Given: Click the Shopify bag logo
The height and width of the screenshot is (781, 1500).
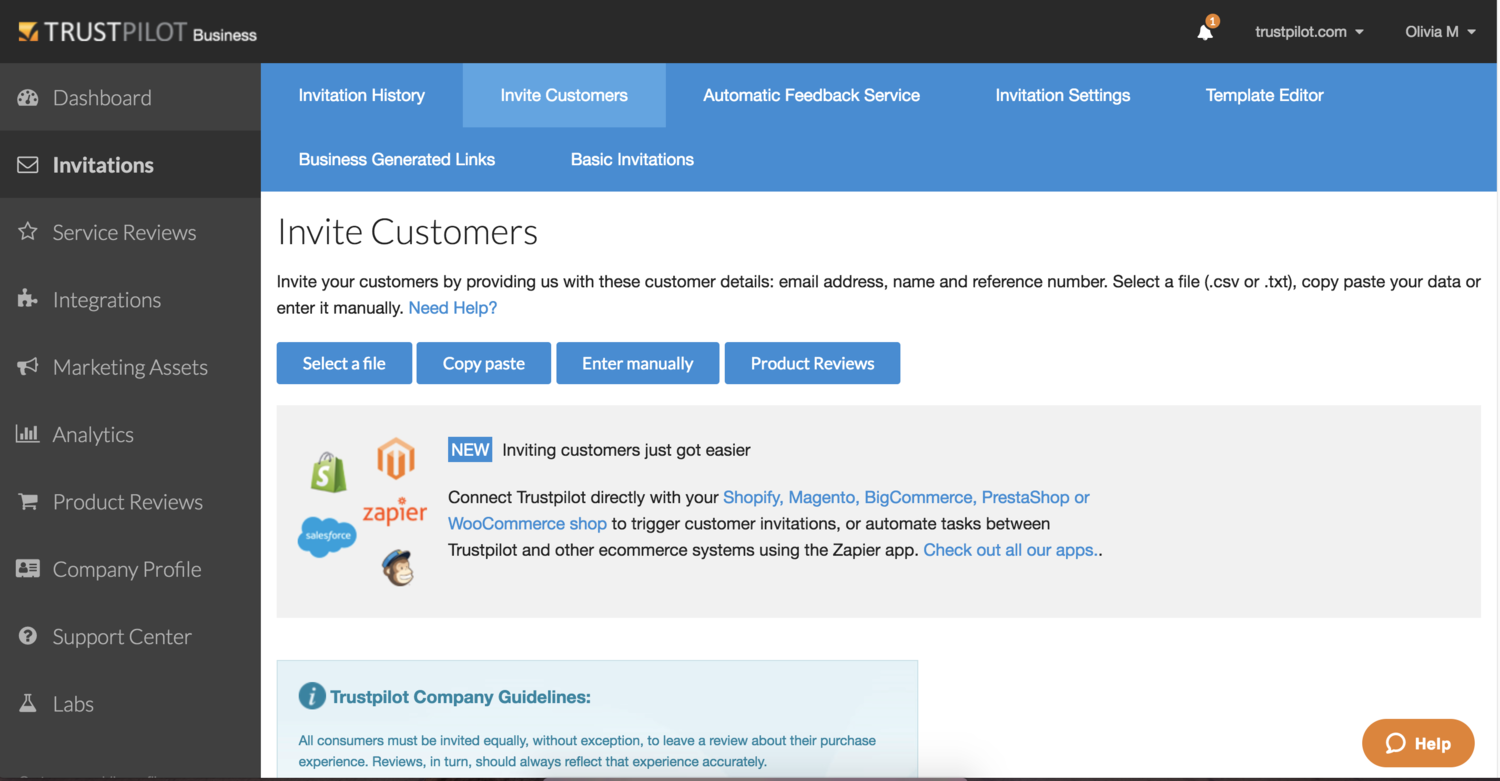Looking at the screenshot, I should pyautogui.click(x=329, y=472).
